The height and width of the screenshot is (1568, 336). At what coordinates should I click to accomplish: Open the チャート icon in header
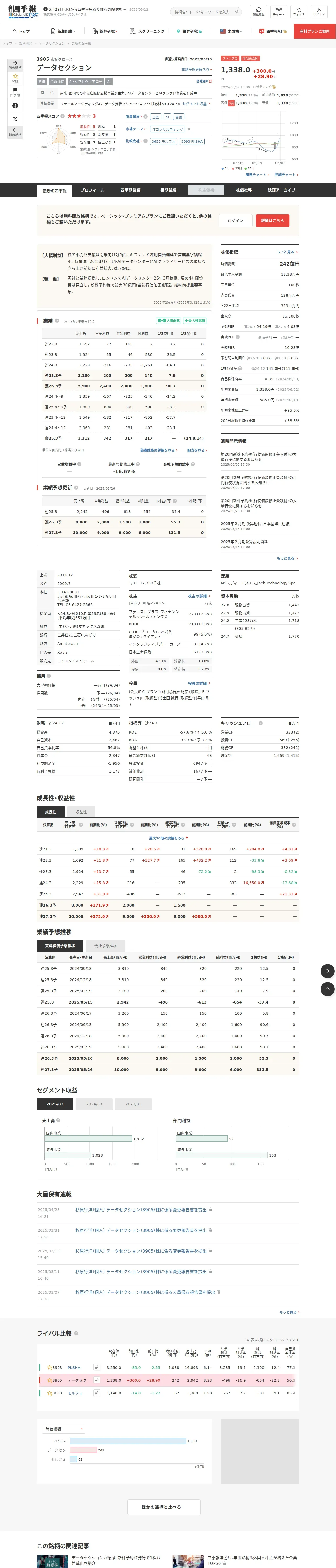coord(279,11)
